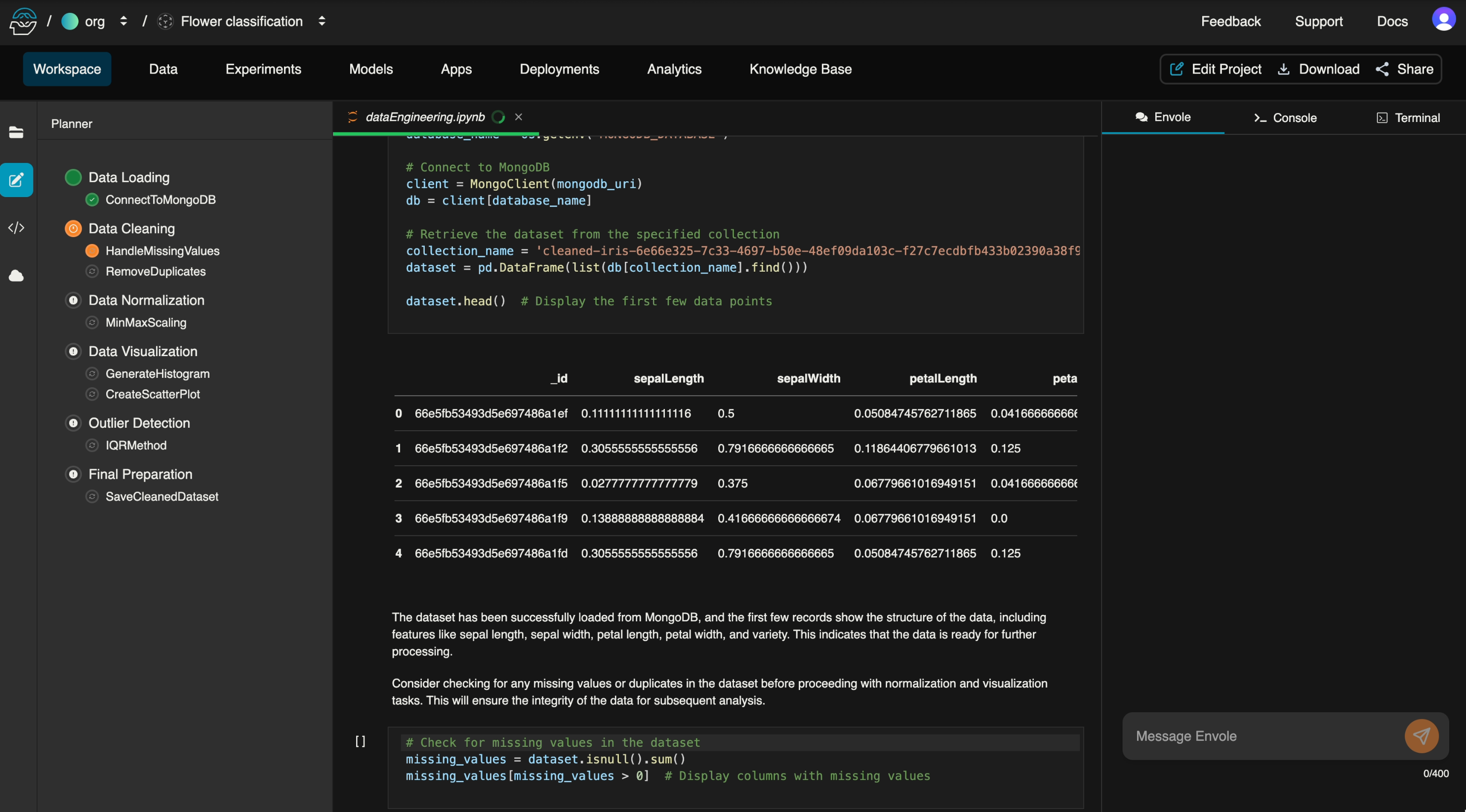Viewport: 1466px width, 812px height.
Task: Toggle the RemoveDuplicates status circle
Action: [92, 272]
